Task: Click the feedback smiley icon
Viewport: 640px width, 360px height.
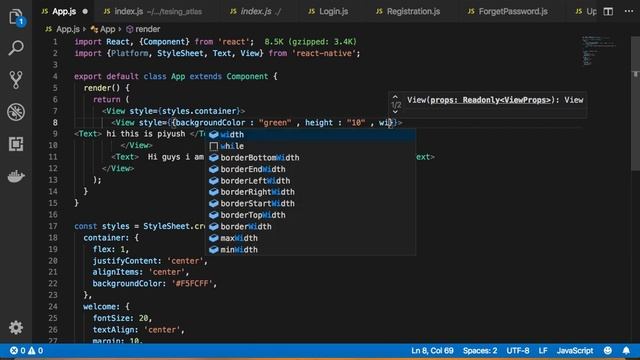Action: pyautogui.click(x=608, y=350)
